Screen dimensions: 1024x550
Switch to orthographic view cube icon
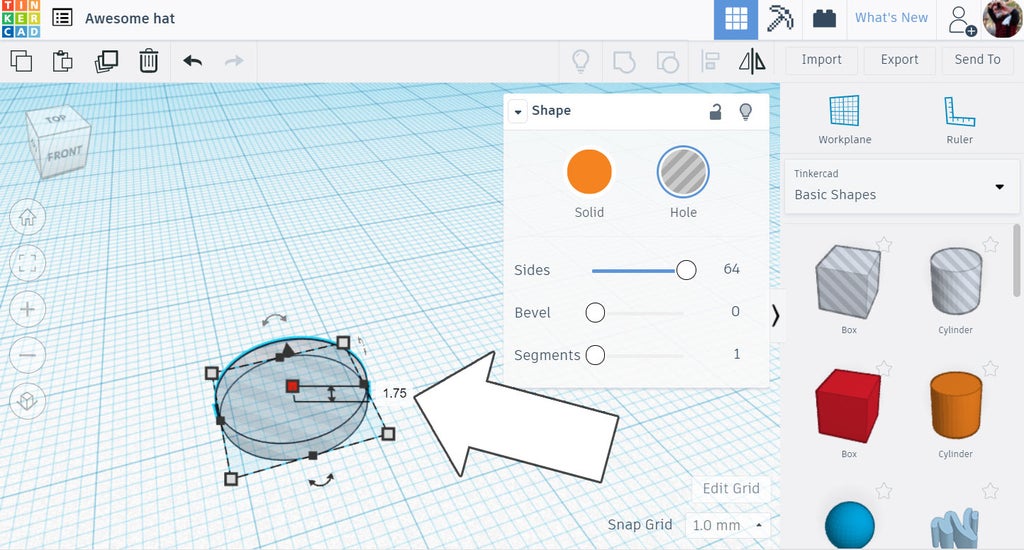click(27, 400)
